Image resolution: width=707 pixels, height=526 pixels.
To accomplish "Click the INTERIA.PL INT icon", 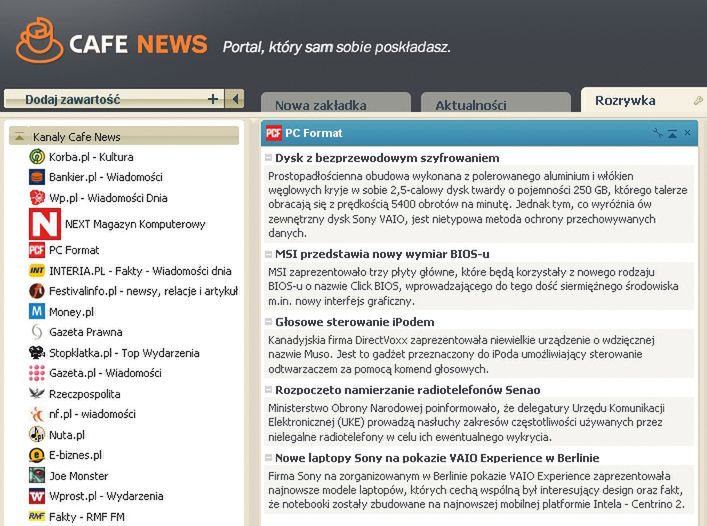I will click(37, 270).
